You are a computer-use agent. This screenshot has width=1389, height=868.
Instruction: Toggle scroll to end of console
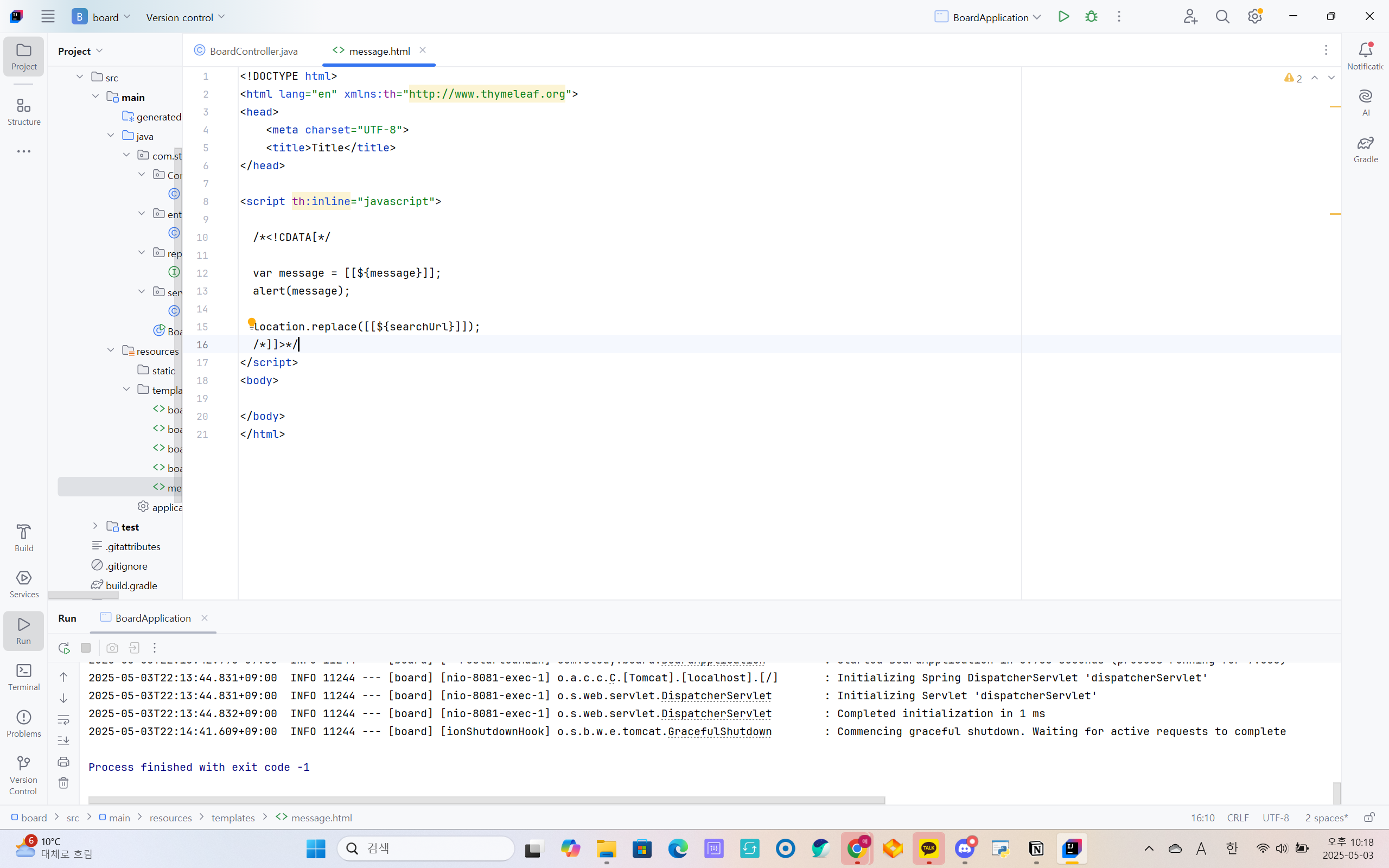[63, 741]
